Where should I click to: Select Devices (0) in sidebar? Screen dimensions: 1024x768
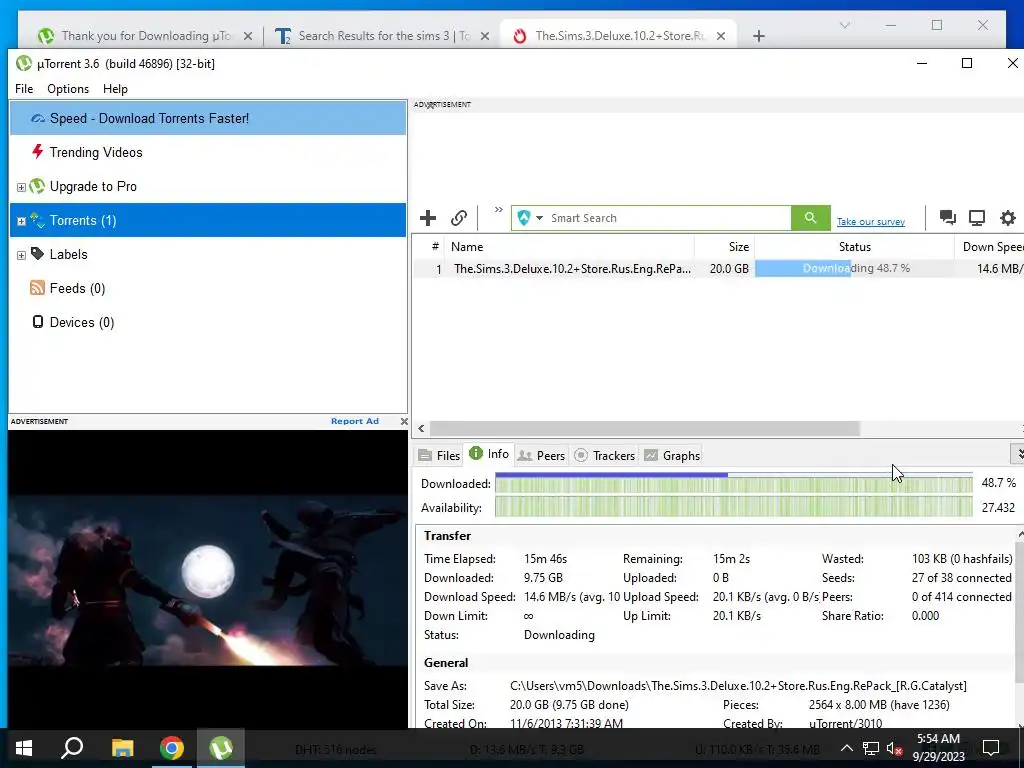point(208,322)
